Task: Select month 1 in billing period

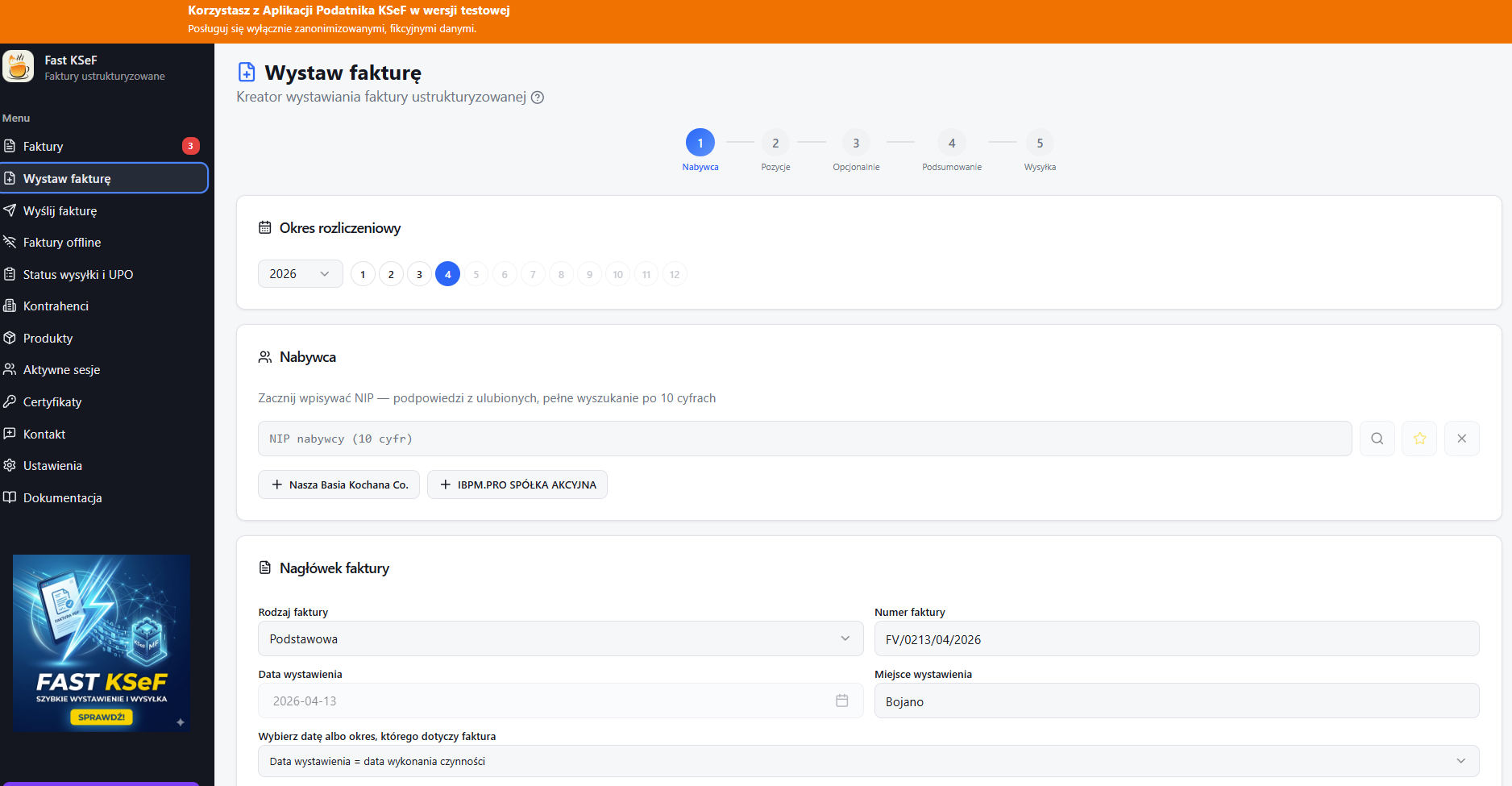Action: click(363, 274)
